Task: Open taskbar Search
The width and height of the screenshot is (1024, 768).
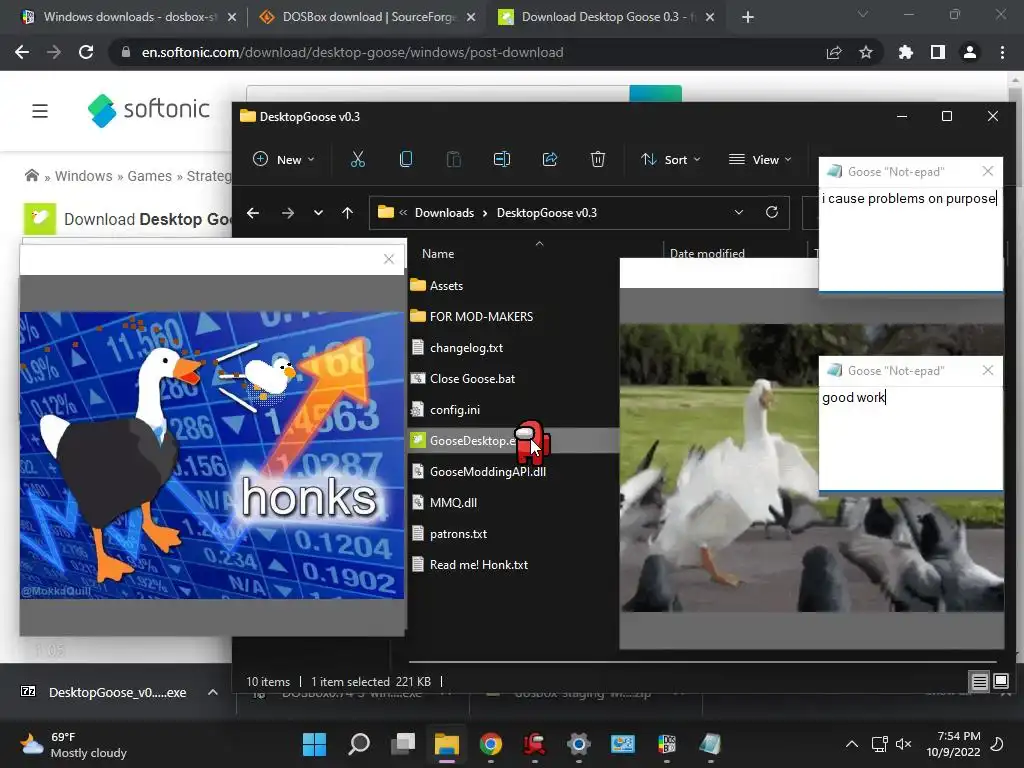Action: [359, 744]
